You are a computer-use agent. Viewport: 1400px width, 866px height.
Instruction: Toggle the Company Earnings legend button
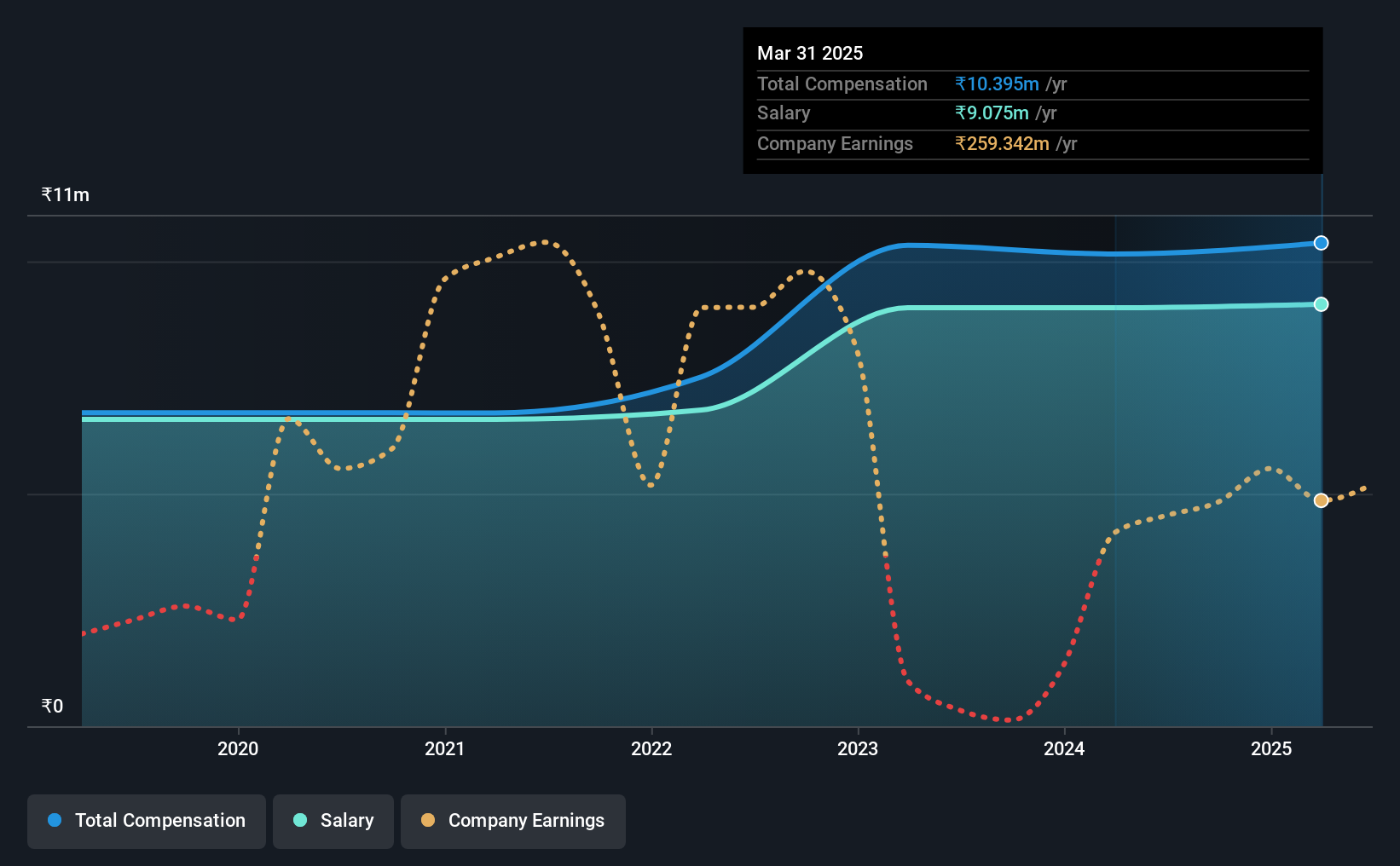click(x=513, y=821)
